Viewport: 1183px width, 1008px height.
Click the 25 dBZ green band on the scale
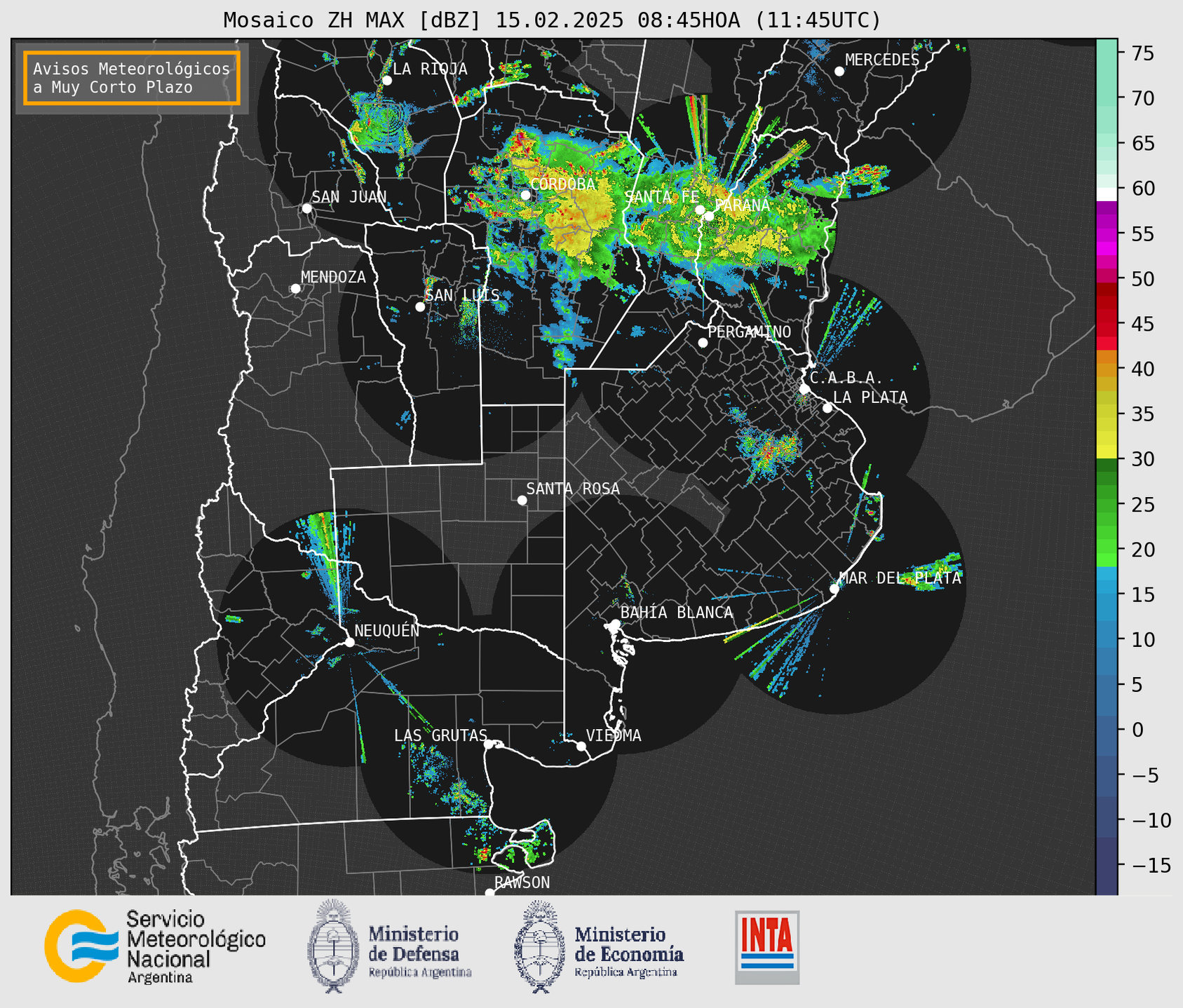point(1107,504)
